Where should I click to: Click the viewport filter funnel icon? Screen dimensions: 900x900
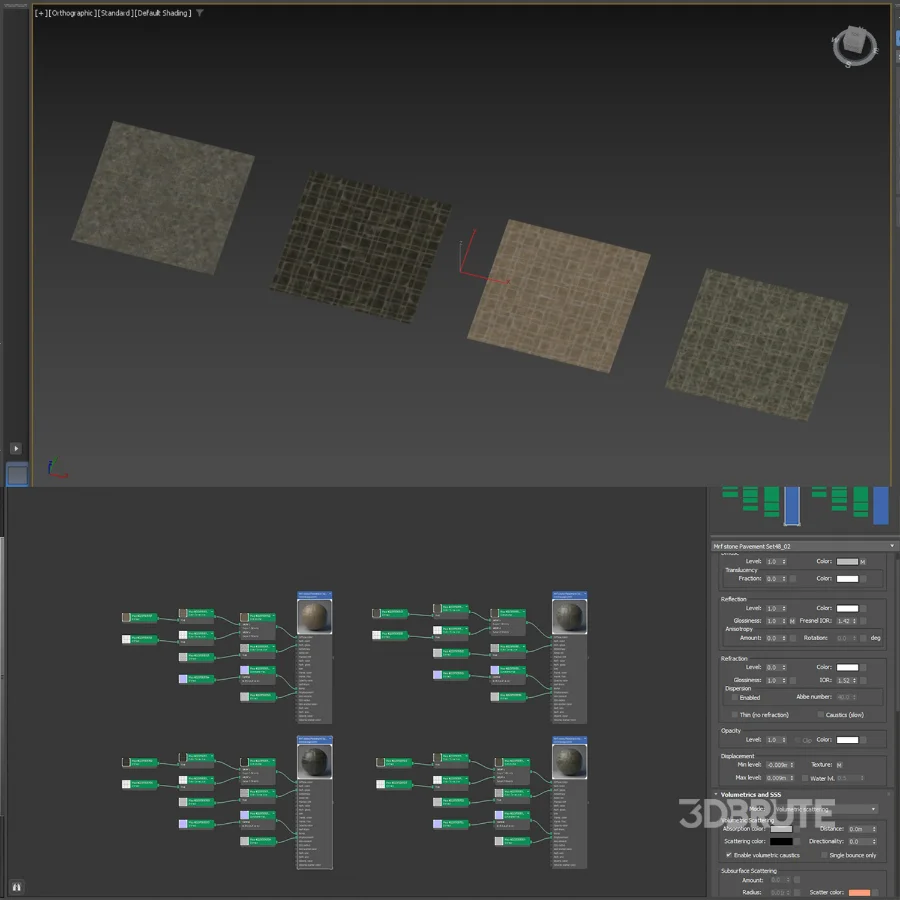coord(200,13)
